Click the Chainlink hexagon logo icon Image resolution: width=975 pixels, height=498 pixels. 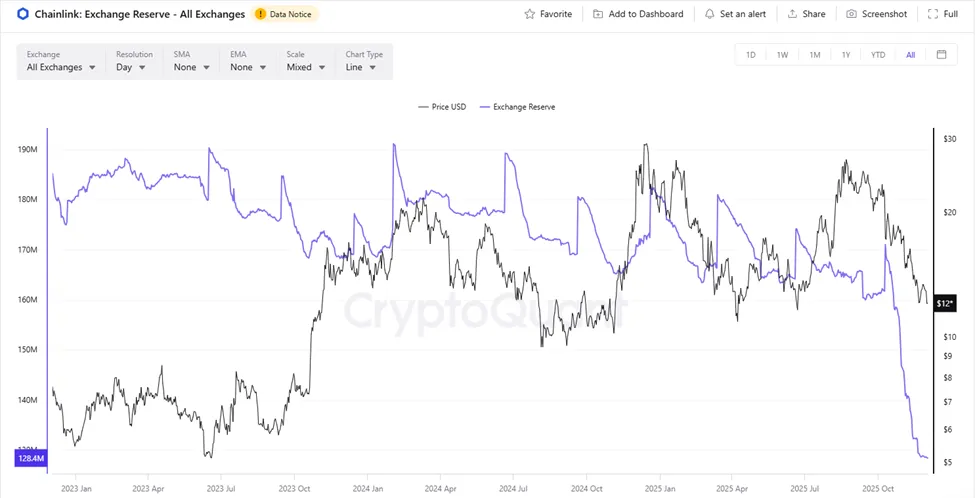click(x=23, y=14)
